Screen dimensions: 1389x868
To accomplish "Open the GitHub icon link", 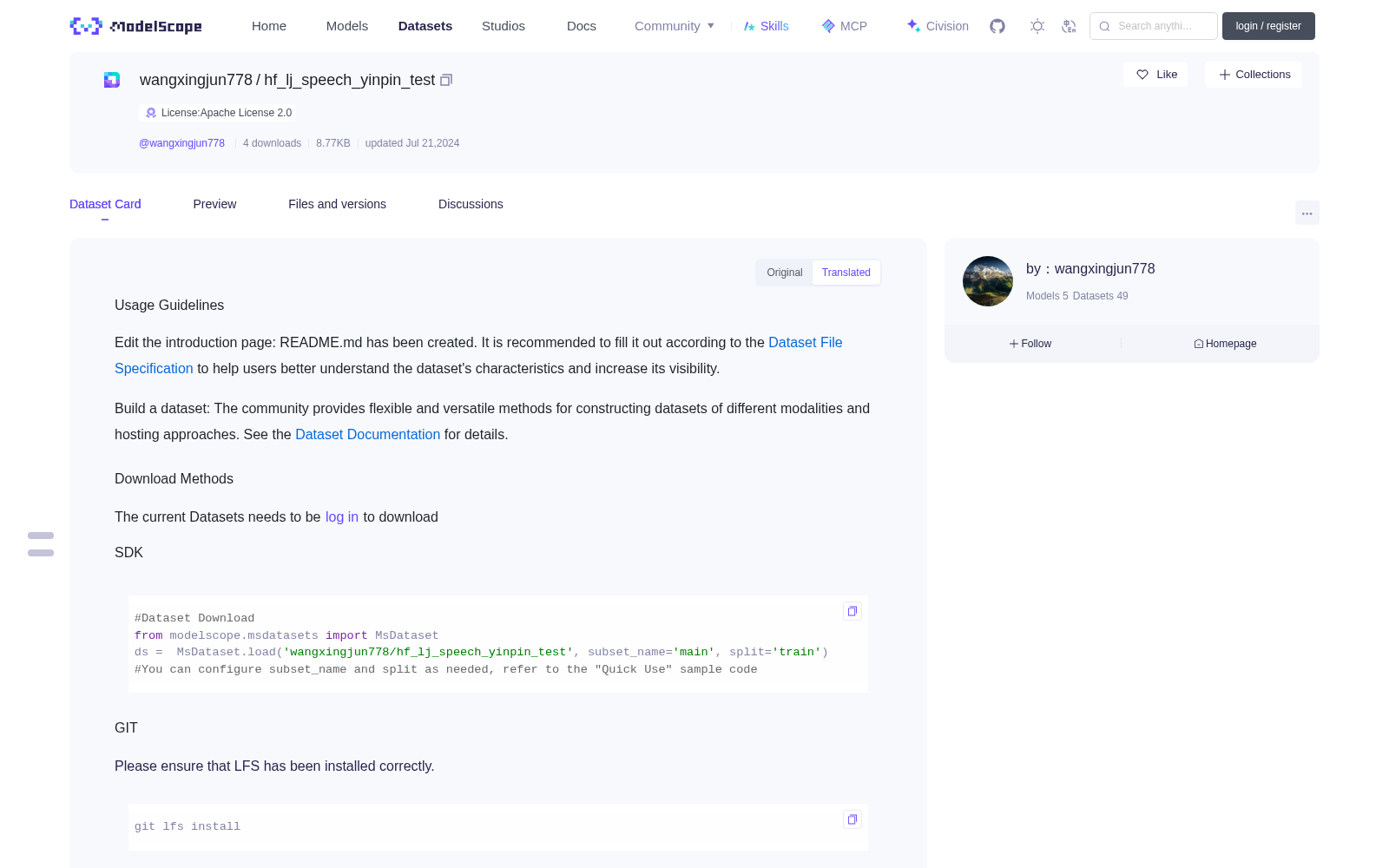I will [997, 26].
